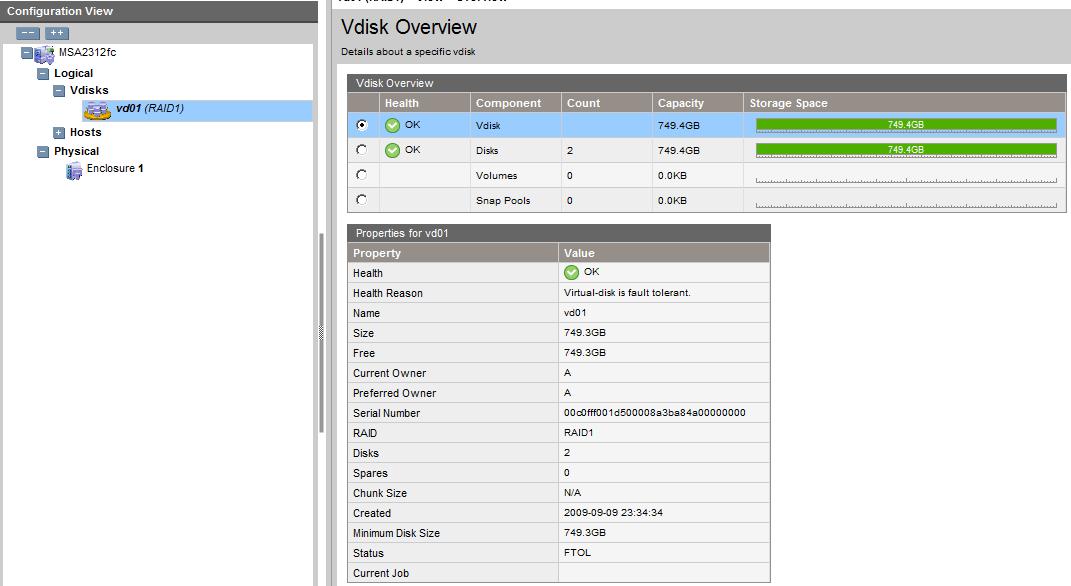The height and width of the screenshot is (586, 1071).
Task: Select the Disks radio button
Action: pos(361,149)
